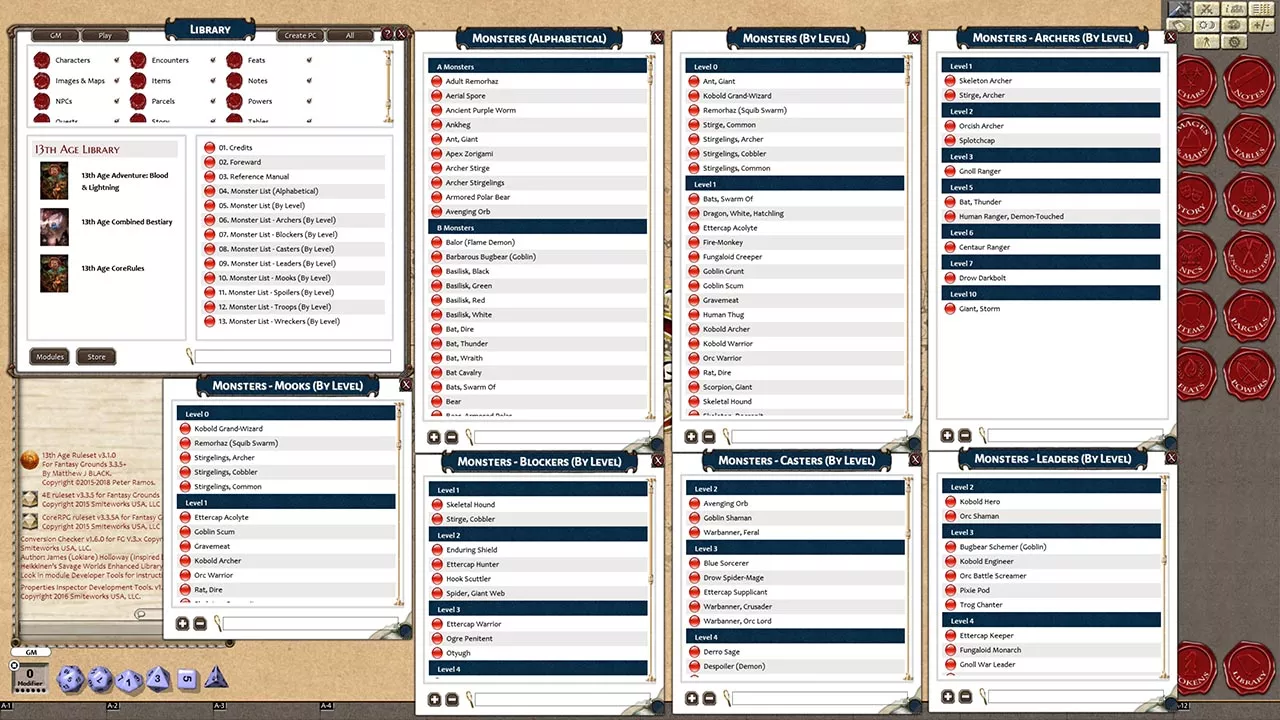Toggle the NPCs checkmark in Library
This screenshot has height=720, width=1280.
[117, 101]
